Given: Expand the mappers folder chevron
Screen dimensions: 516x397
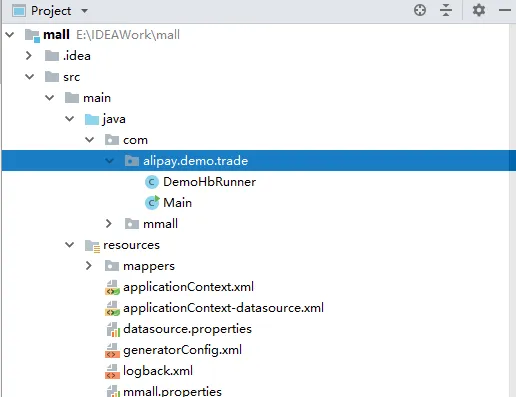Looking at the screenshot, I should (89, 266).
